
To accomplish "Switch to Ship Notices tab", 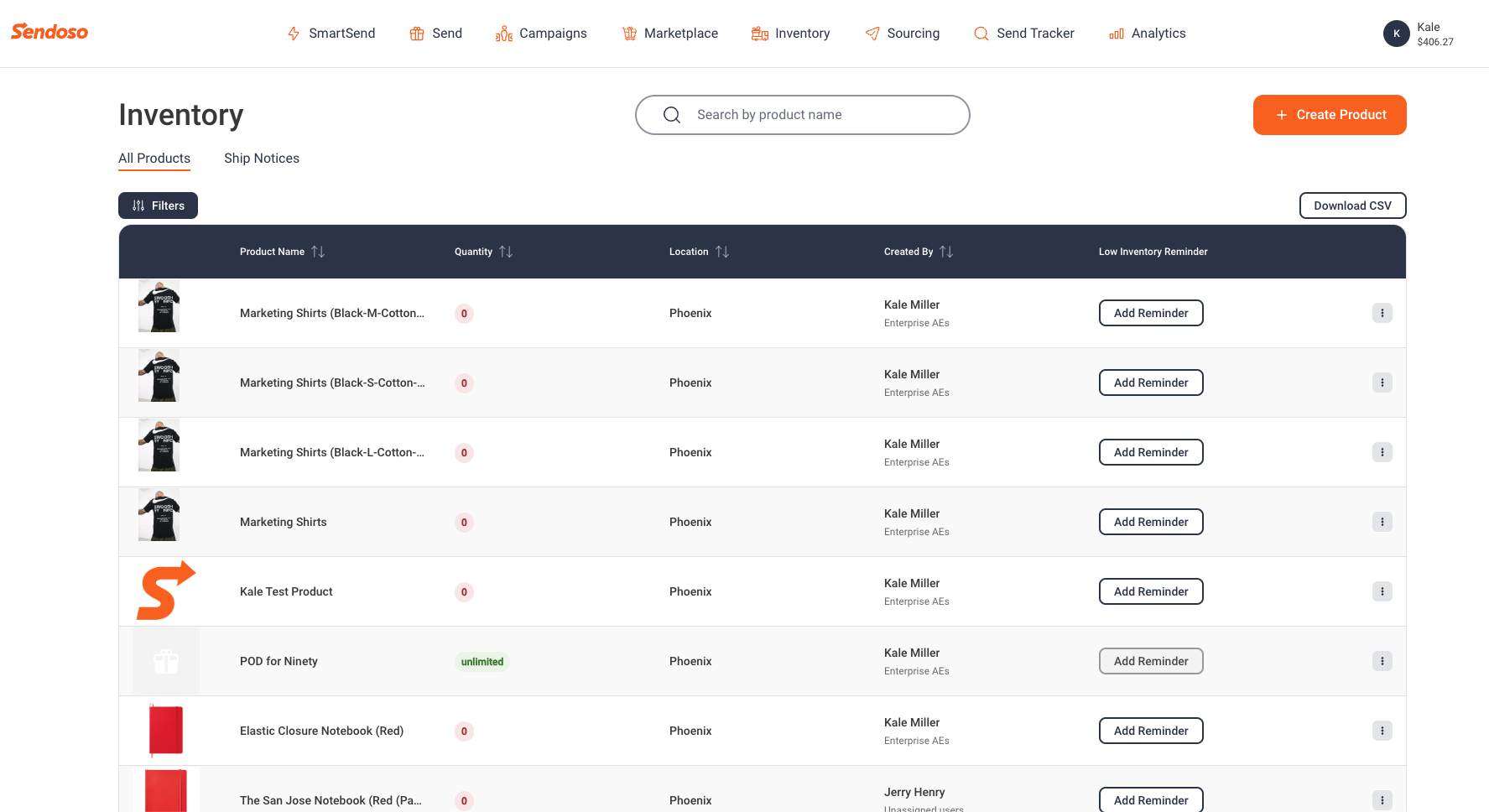I will pyautogui.click(x=262, y=159).
